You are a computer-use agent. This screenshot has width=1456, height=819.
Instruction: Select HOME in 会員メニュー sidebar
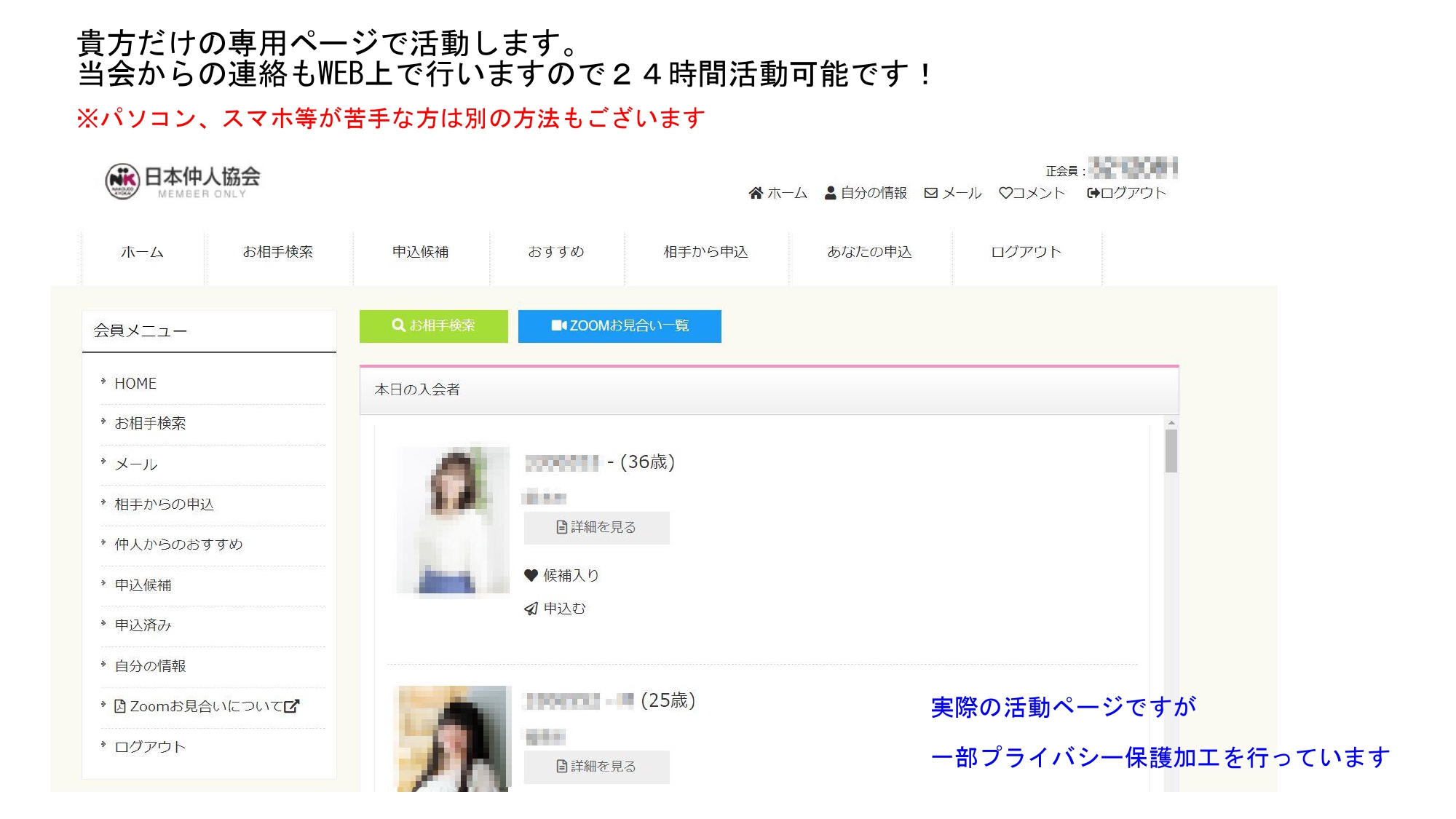tap(135, 384)
